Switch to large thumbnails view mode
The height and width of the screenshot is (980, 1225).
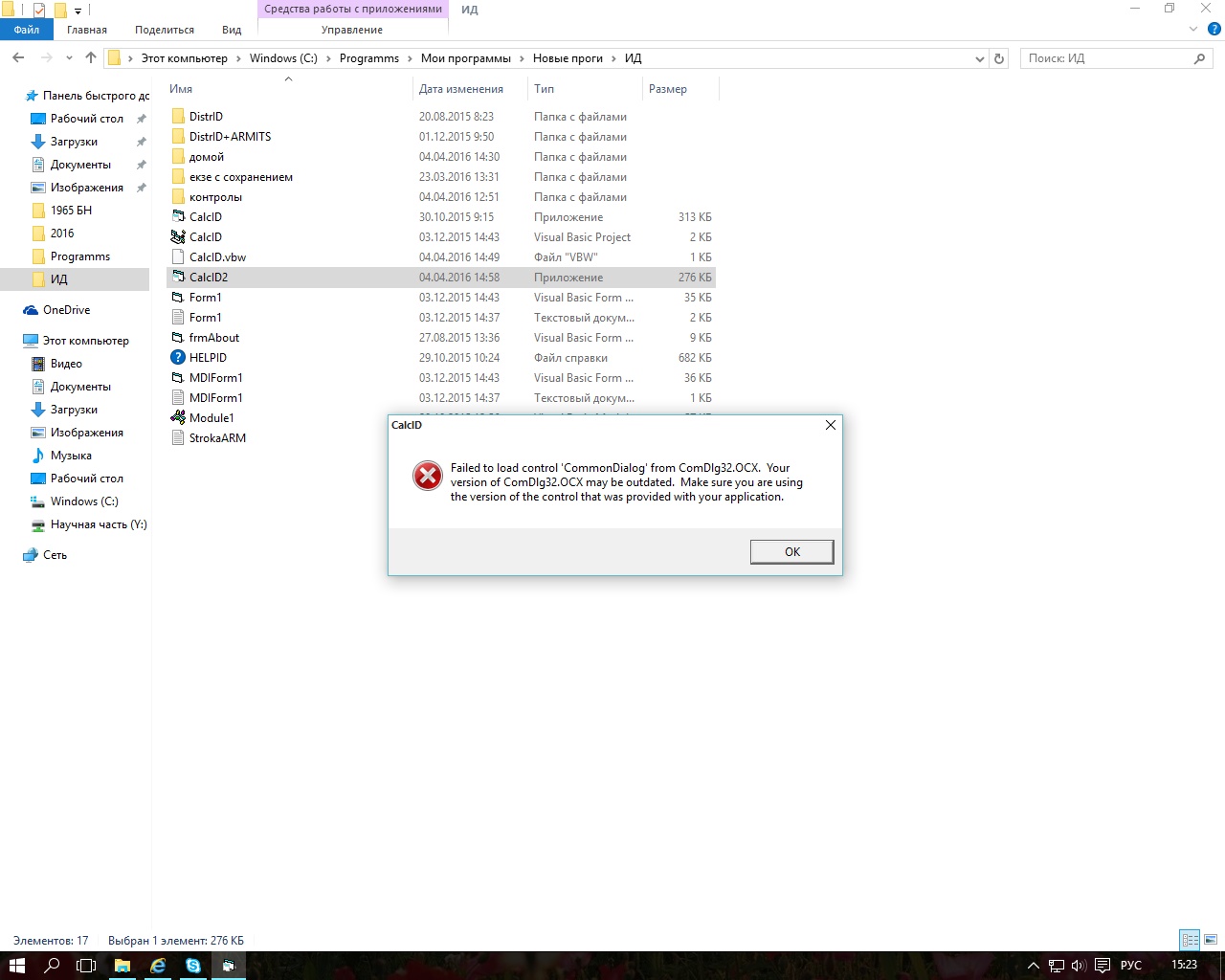point(1211,940)
